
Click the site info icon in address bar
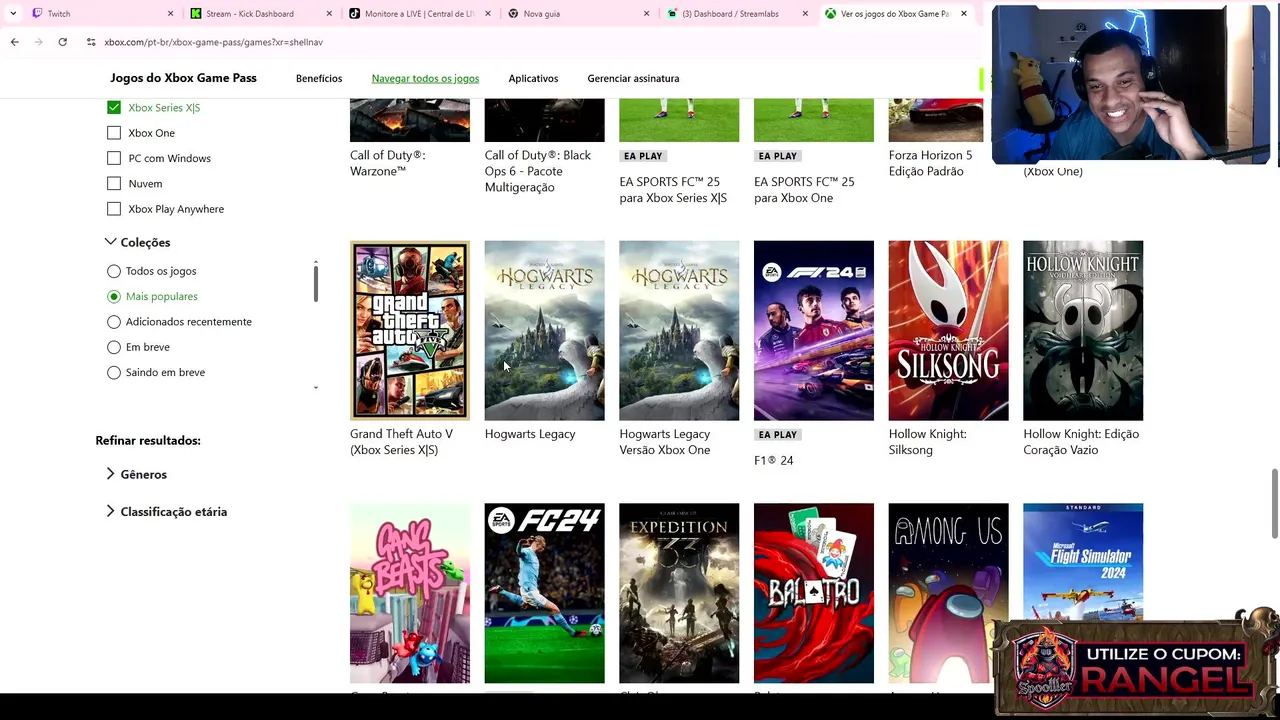click(x=91, y=42)
